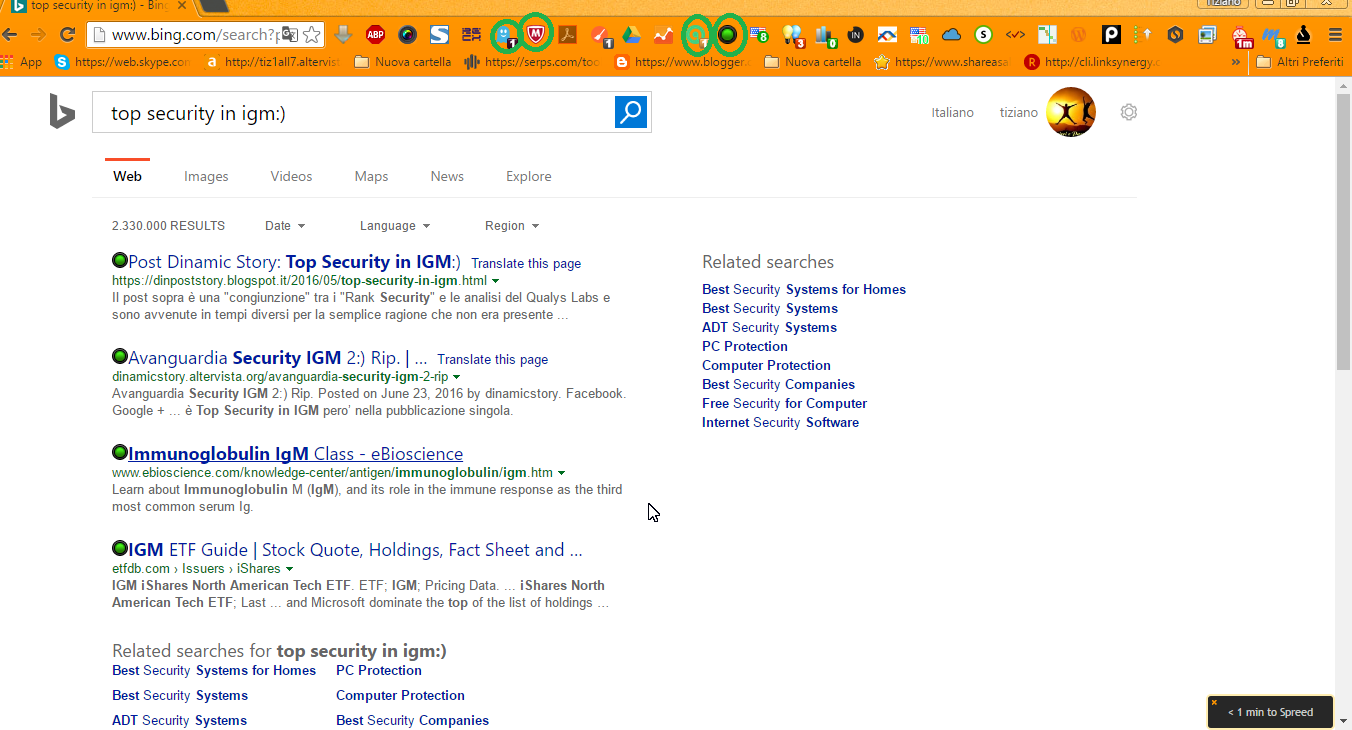Open the Date filter dropdown

[285, 226]
